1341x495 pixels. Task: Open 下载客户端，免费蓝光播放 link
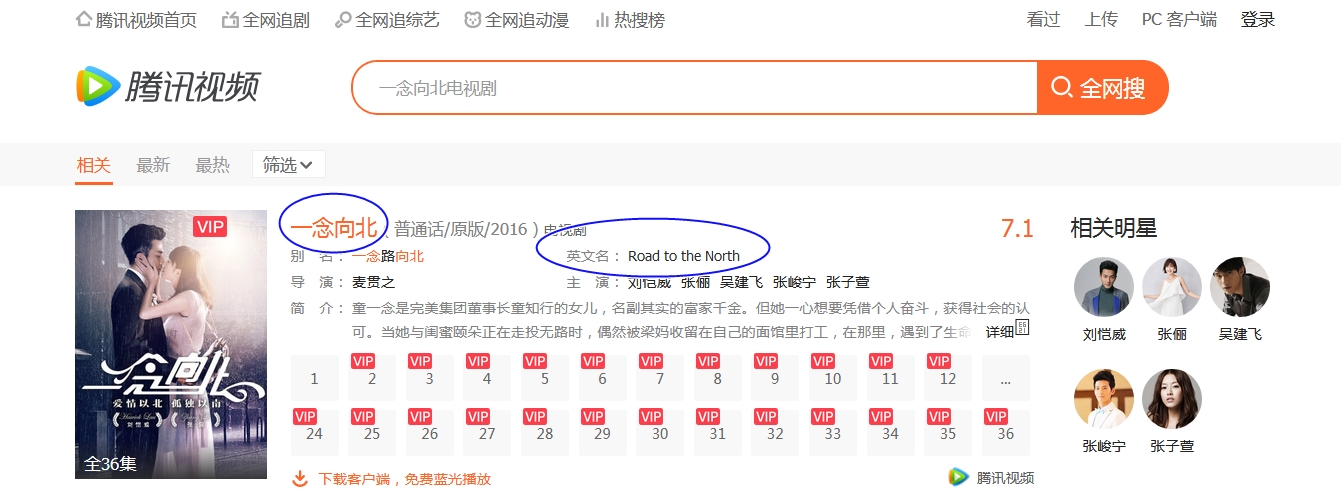point(404,479)
